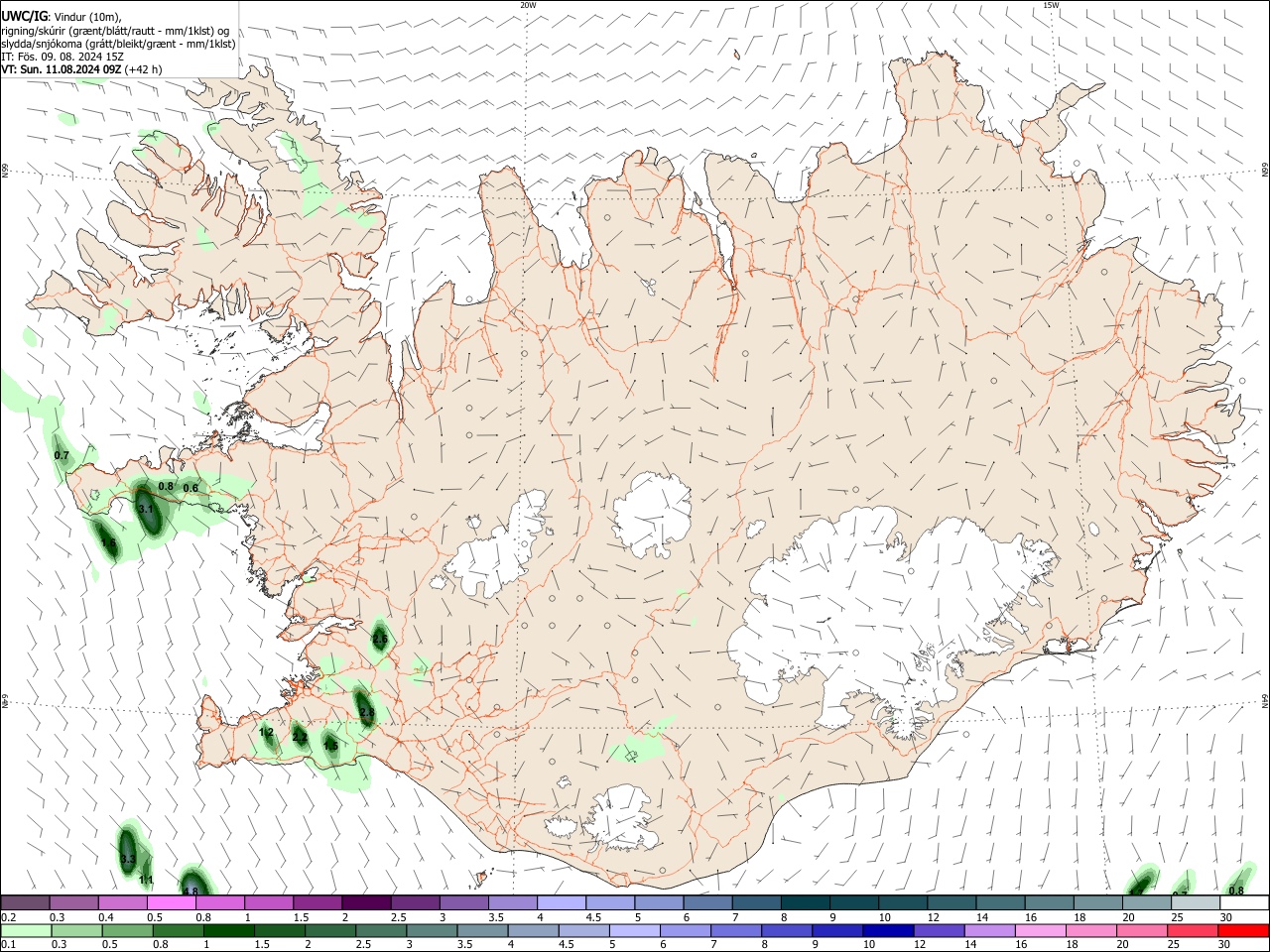The height and width of the screenshot is (952, 1270).
Task: Click the 'slydda/snjókoma' line in the header description
Action: click(x=118, y=44)
